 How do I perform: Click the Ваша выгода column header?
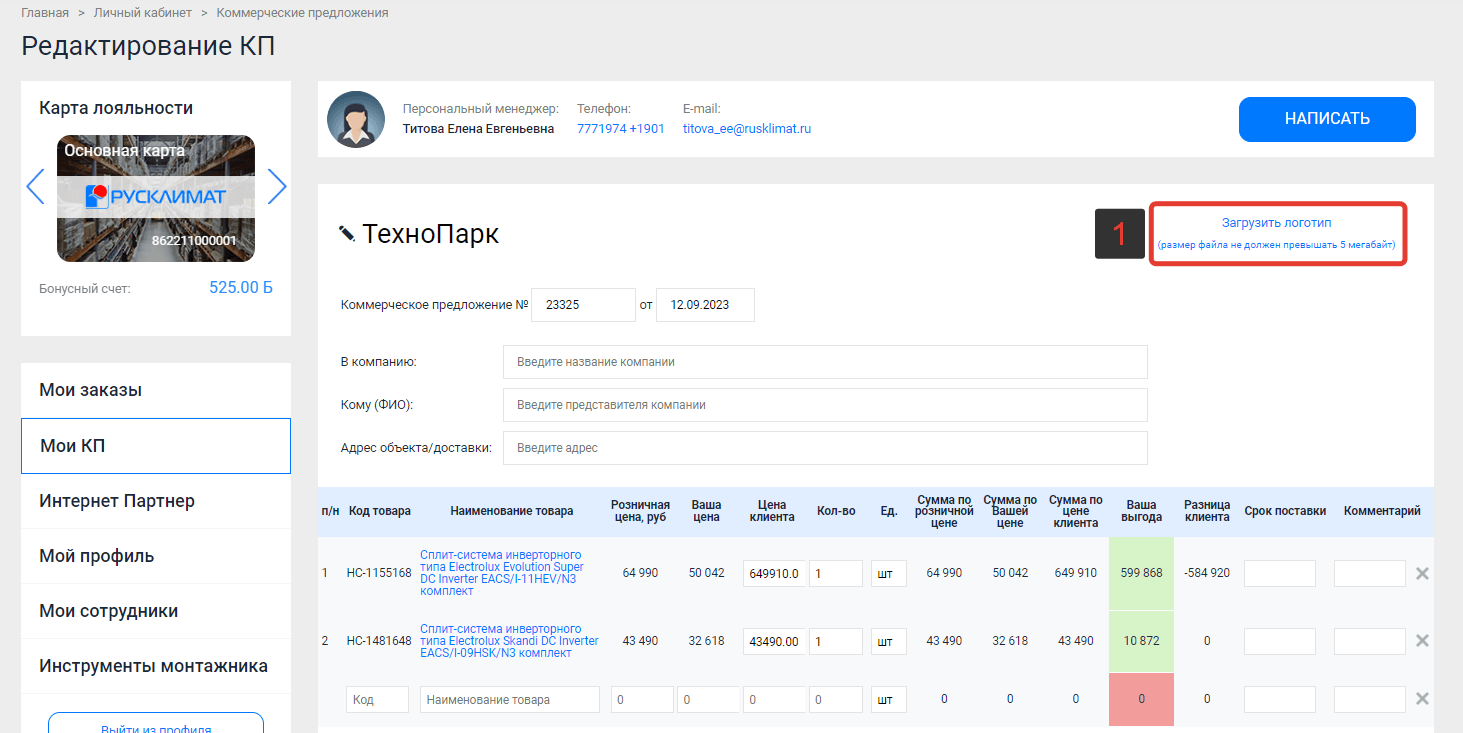[1141, 511]
